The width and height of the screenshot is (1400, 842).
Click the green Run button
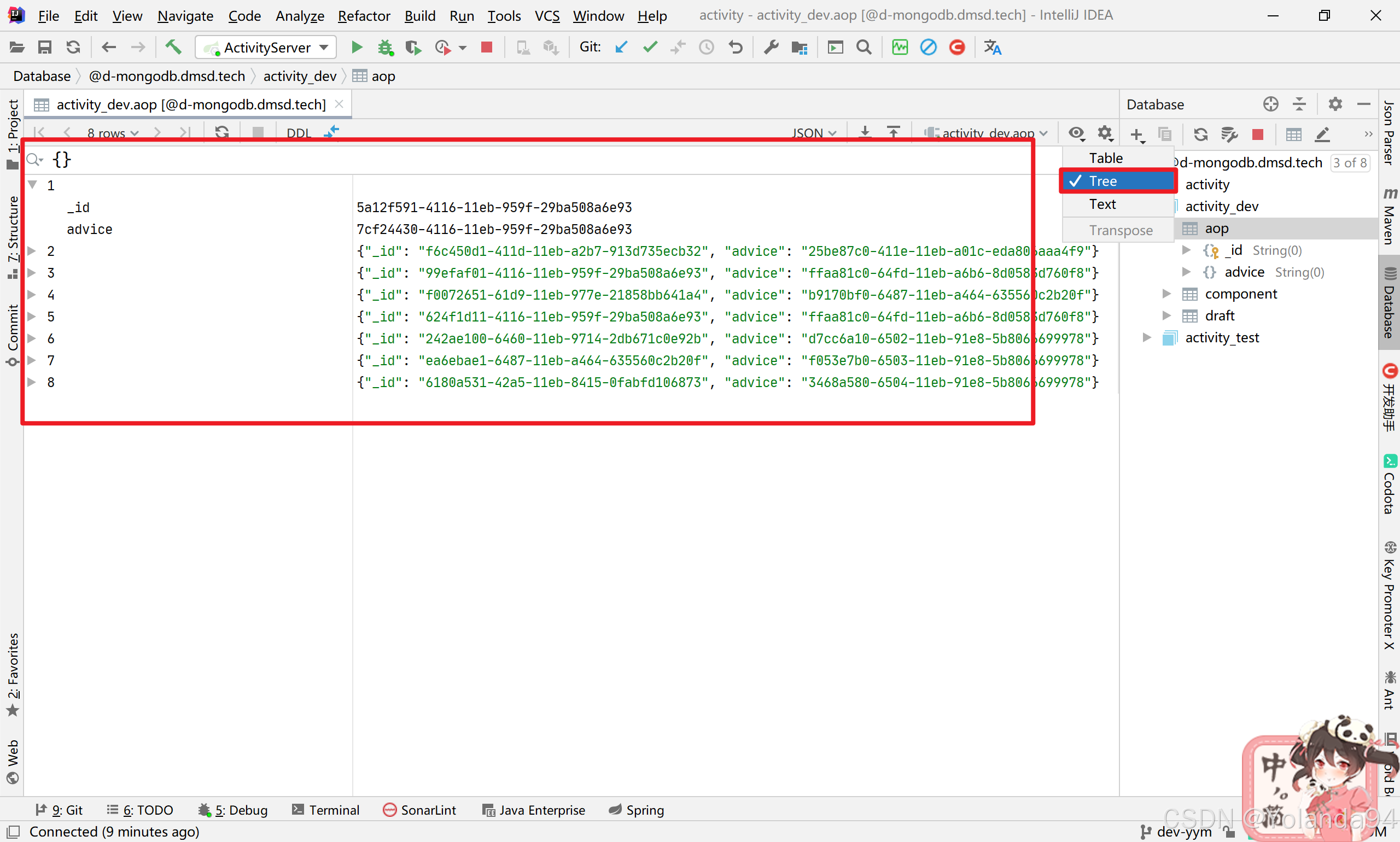(x=357, y=48)
